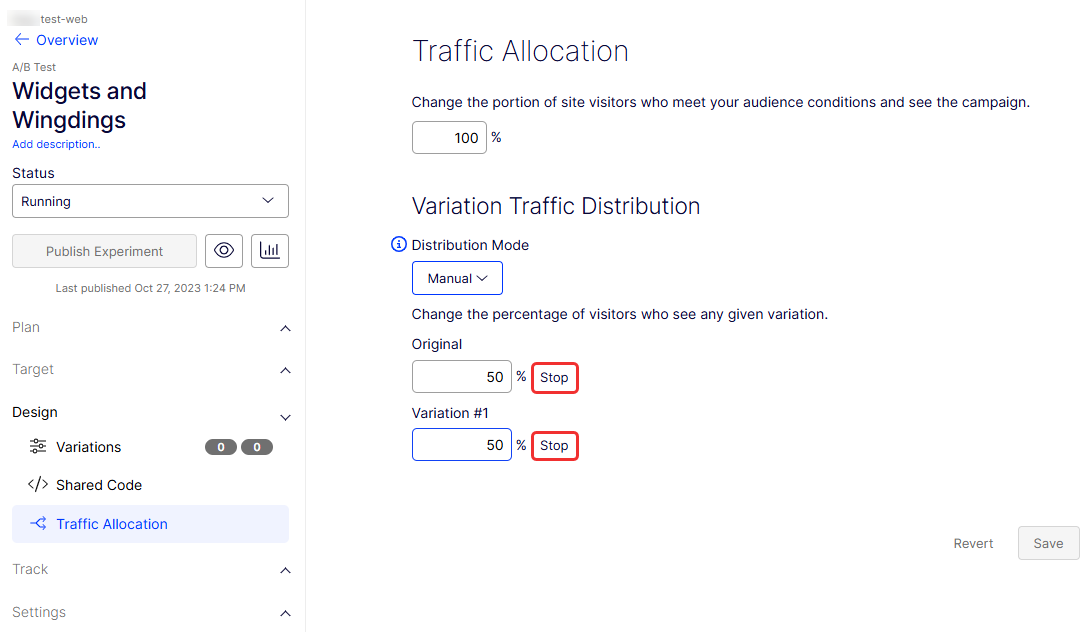Click the Shared Code brackets icon

(x=38, y=485)
